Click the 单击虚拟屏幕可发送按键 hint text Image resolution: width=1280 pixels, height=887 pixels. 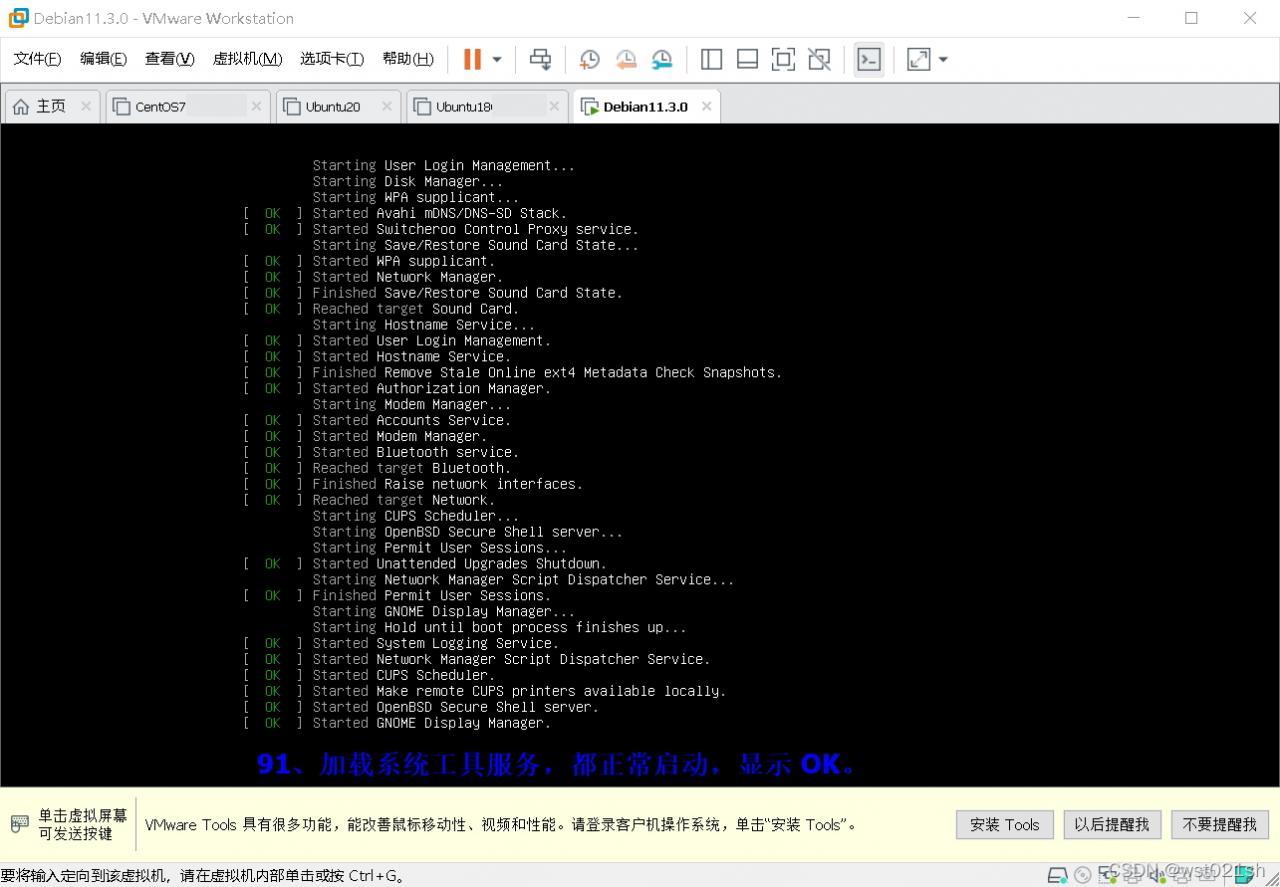pyautogui.click(x=83, y=824)
